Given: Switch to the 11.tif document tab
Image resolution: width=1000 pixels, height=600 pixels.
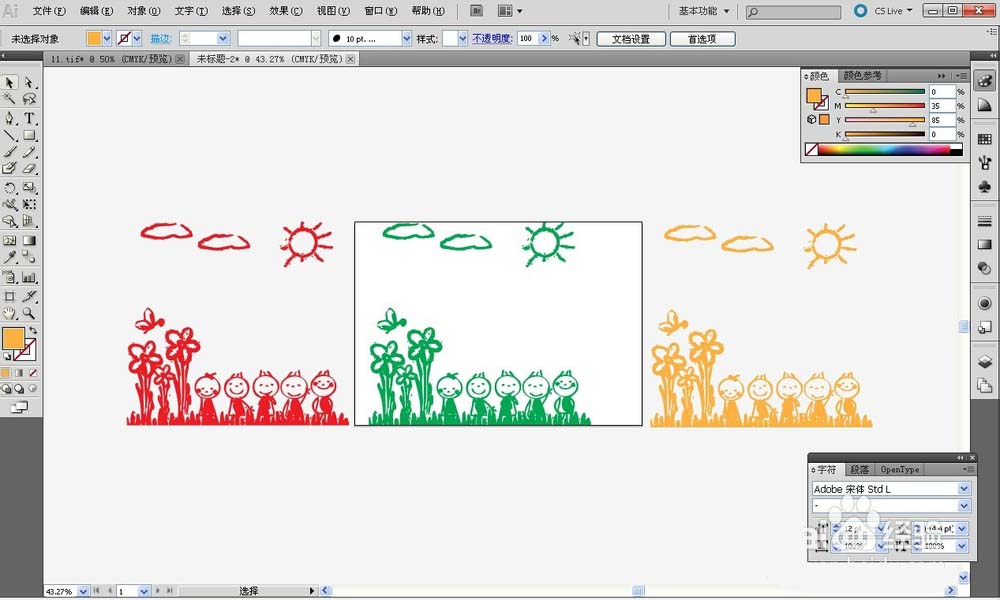Looking at the screenshot, I should (x=110, y=59).
